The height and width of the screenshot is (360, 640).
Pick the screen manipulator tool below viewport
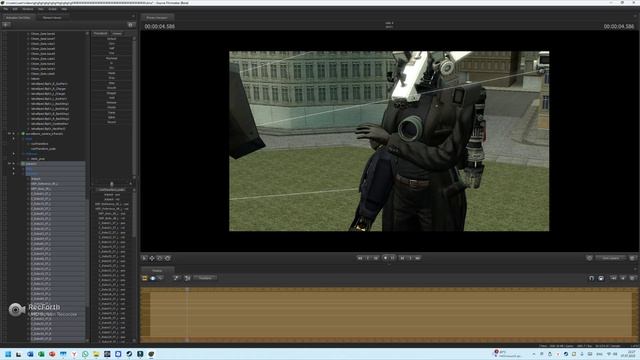[167, 258]
